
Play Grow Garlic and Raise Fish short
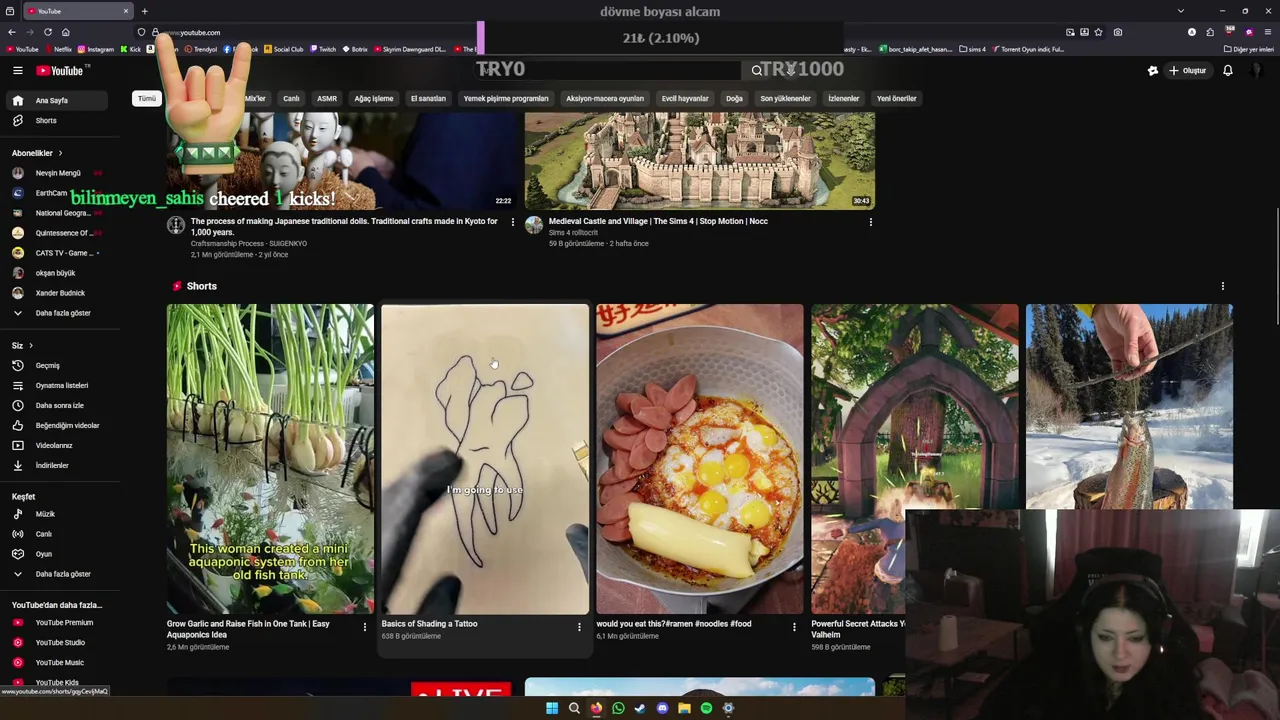[x=270, y=459]
